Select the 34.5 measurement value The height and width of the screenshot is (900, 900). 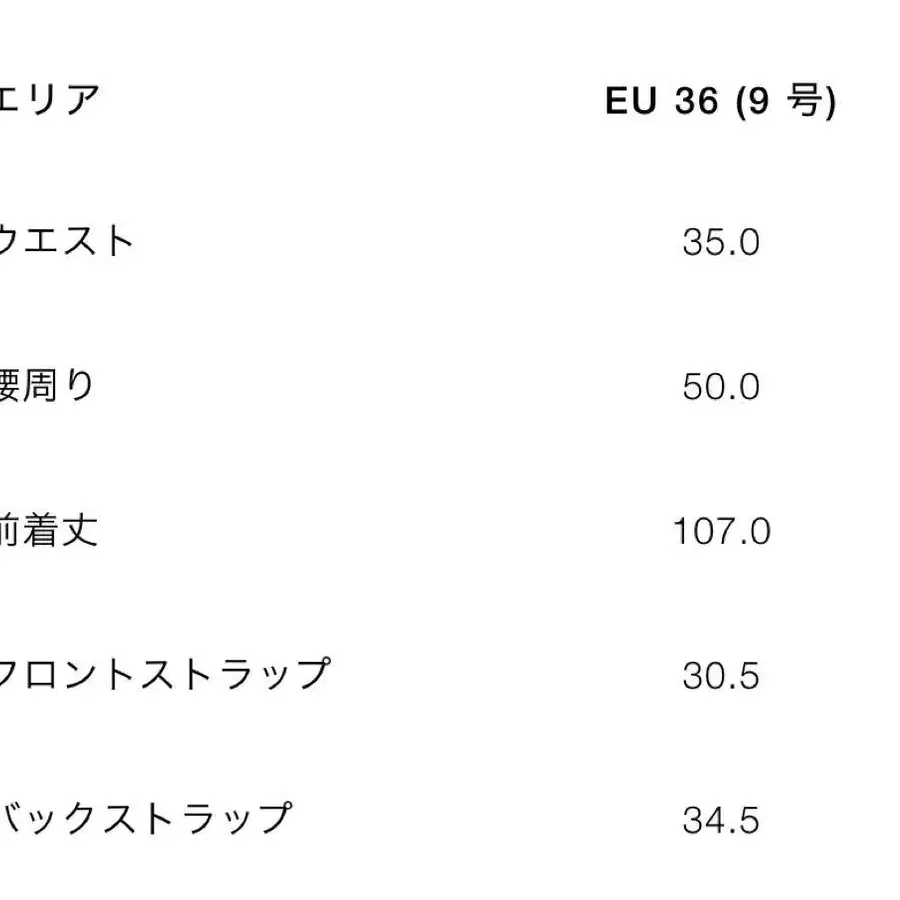click(x=721, y=822)
